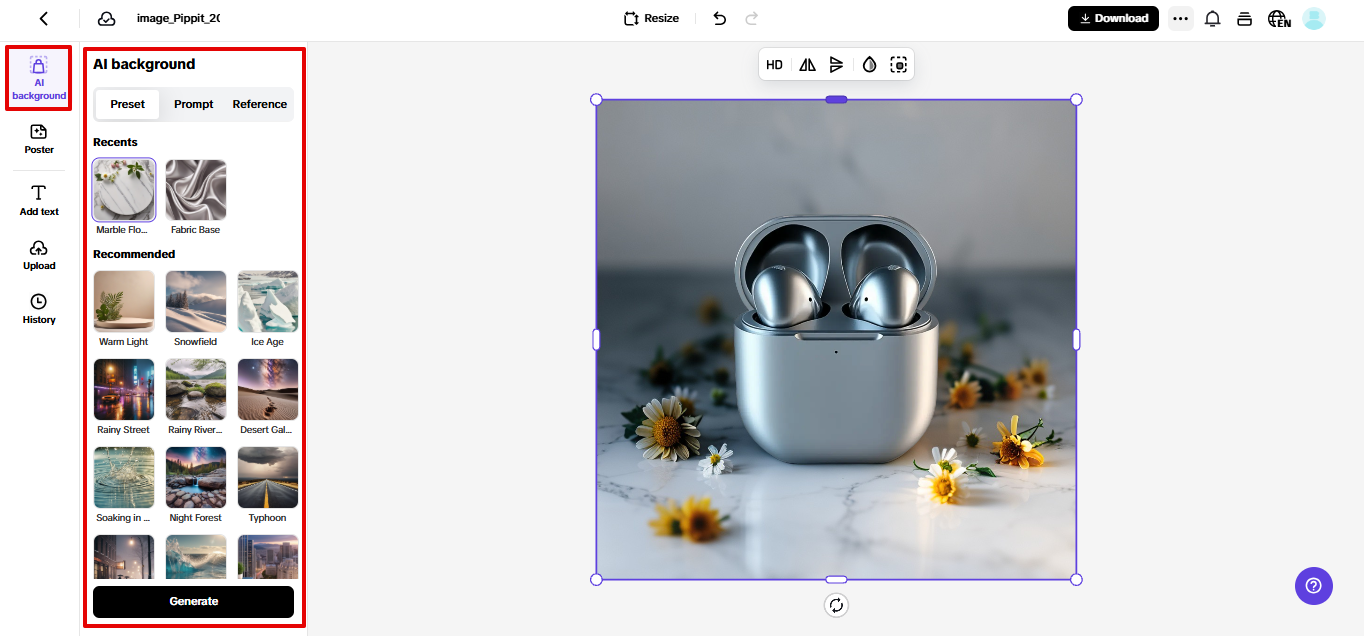Open the Add text panel
1364x636 pixels.
pos(38,198)
